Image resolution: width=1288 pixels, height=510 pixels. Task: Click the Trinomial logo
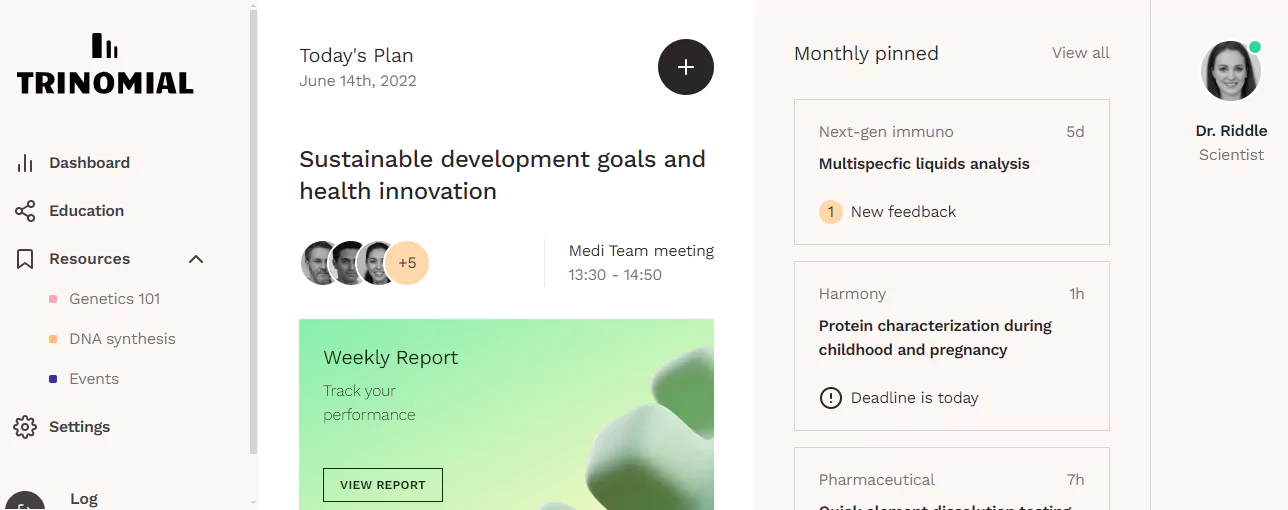(x=105, y=64)
